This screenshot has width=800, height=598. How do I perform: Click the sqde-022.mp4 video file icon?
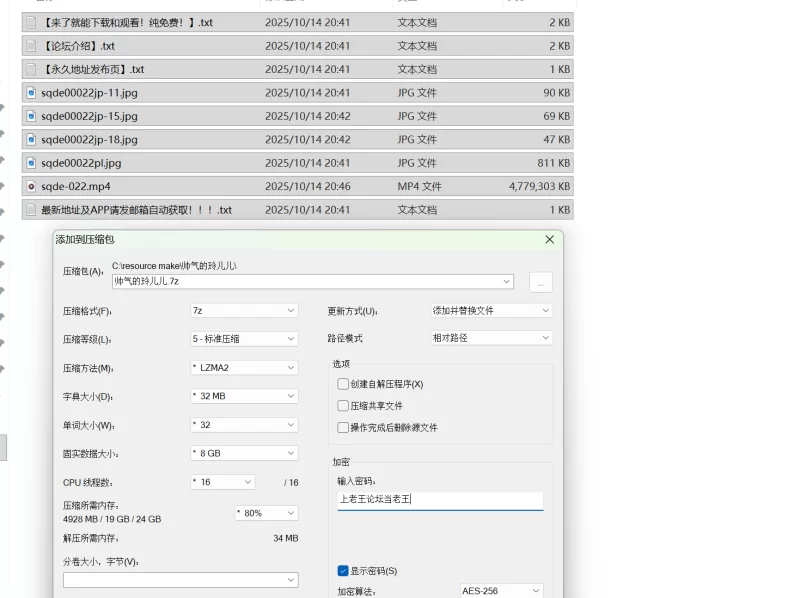[x=32, y=186]
